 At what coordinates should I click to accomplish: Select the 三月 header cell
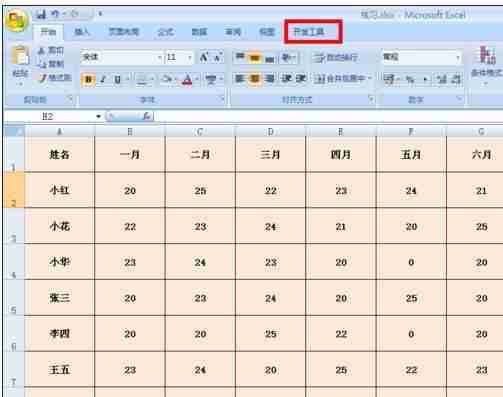270,154
